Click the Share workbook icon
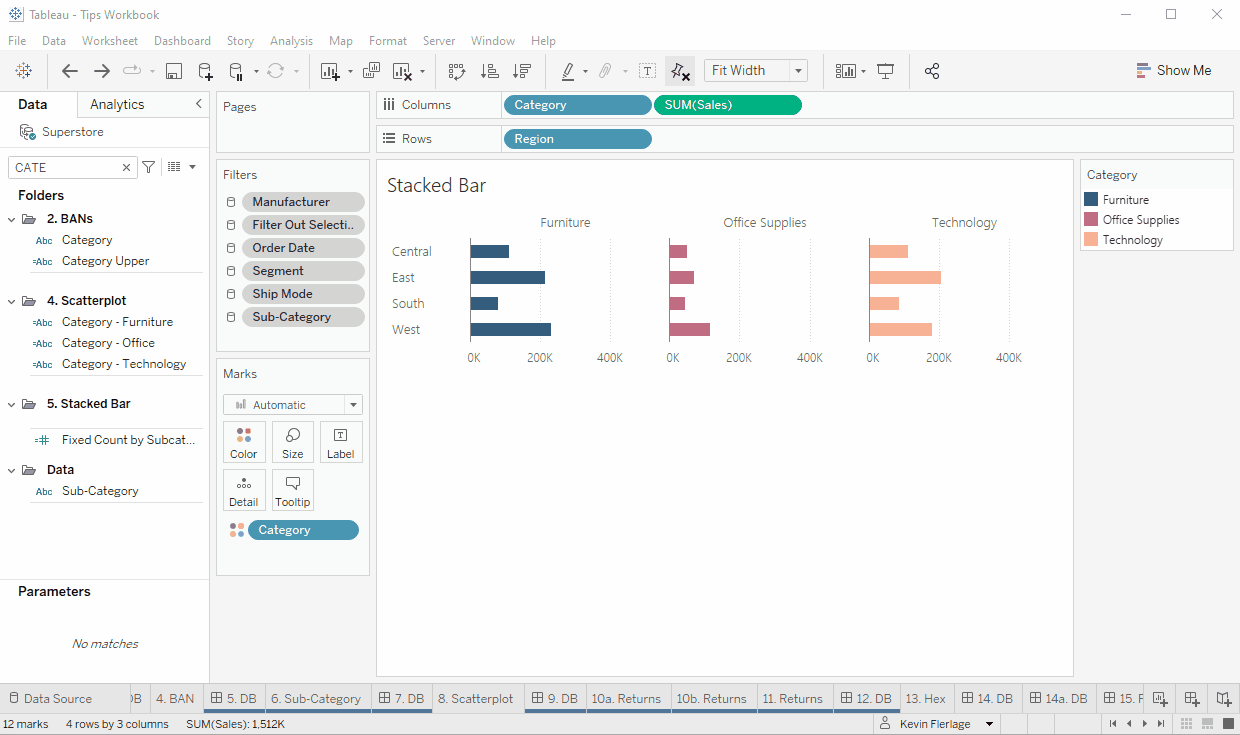This screenshot has height=735, width=1240. [932, 71]
